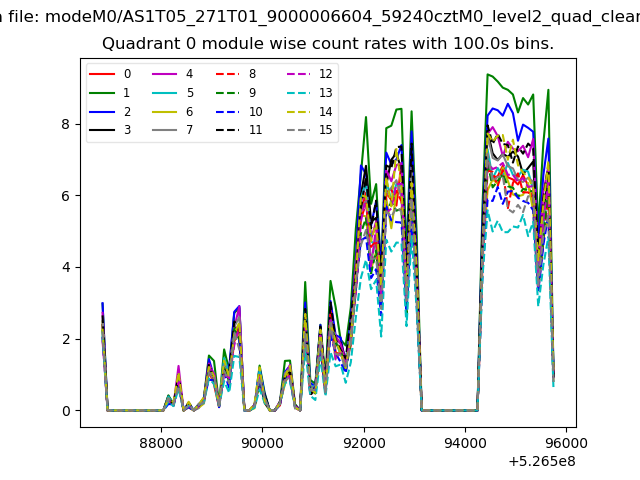Click the Quadrant 0 module wise plot title
This screenshot has height=480, width=640.
(328, 44)
